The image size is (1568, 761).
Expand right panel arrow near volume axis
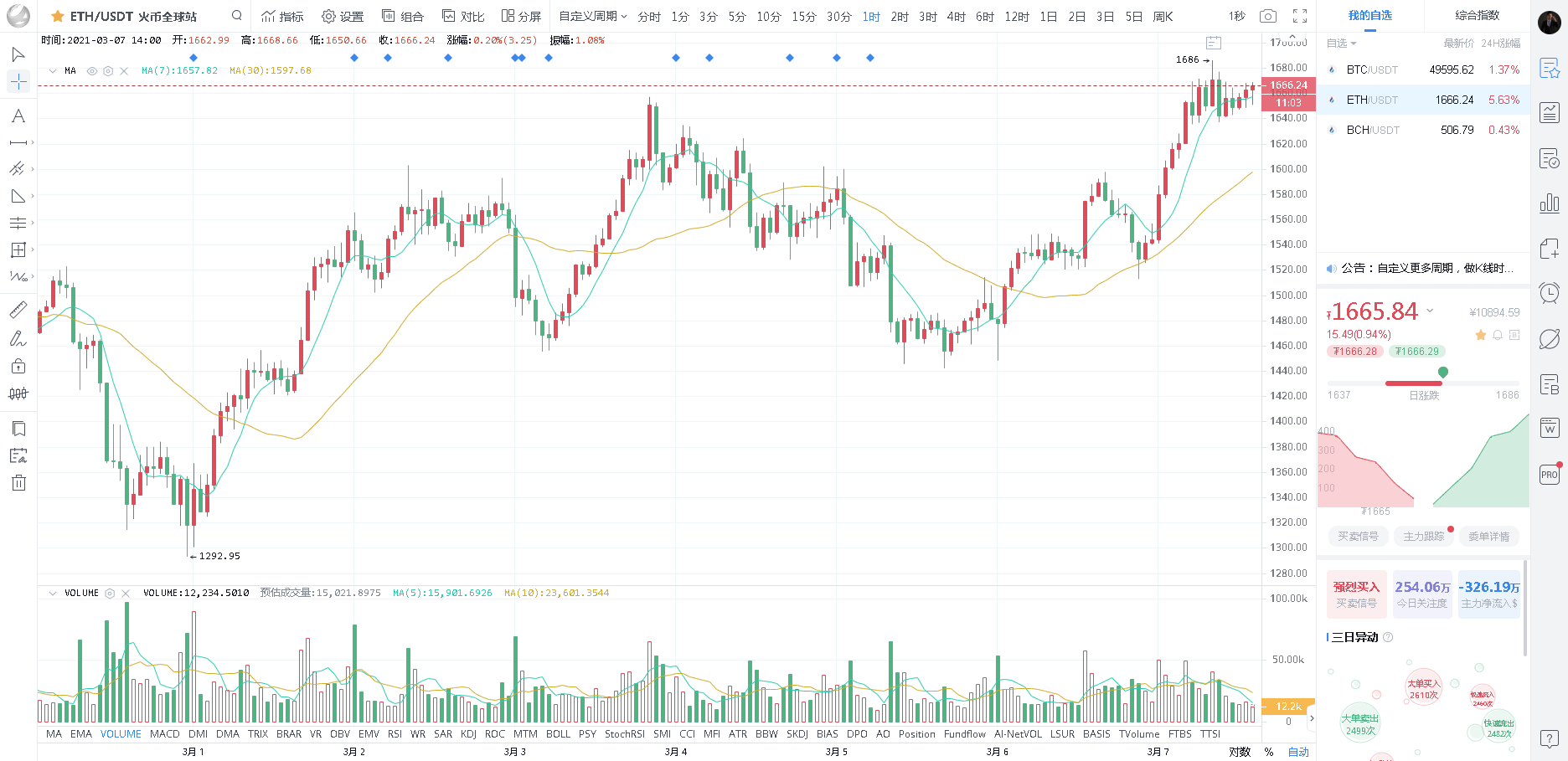(1312, 718)
